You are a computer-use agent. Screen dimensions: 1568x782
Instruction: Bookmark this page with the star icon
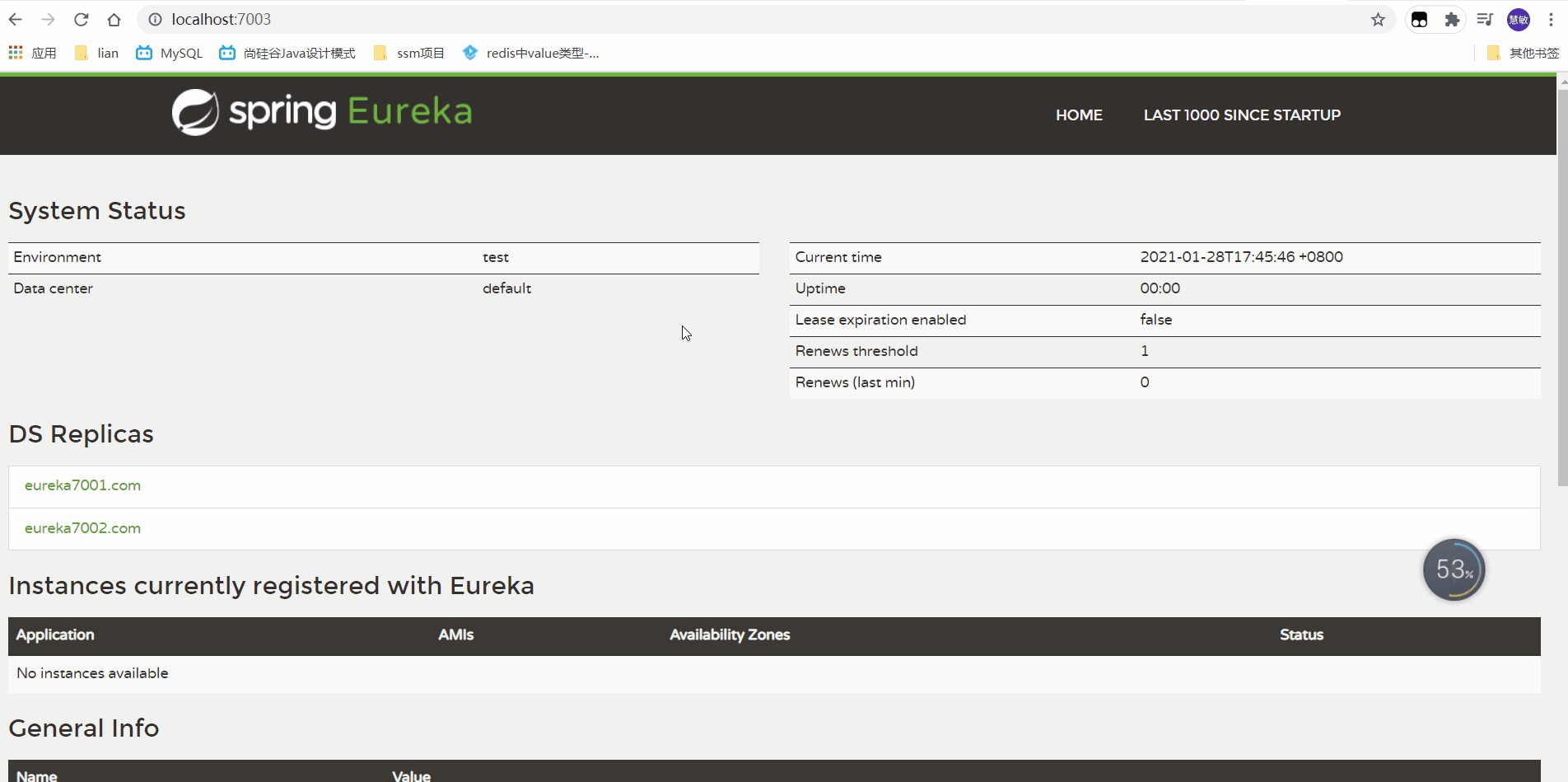1378,20
